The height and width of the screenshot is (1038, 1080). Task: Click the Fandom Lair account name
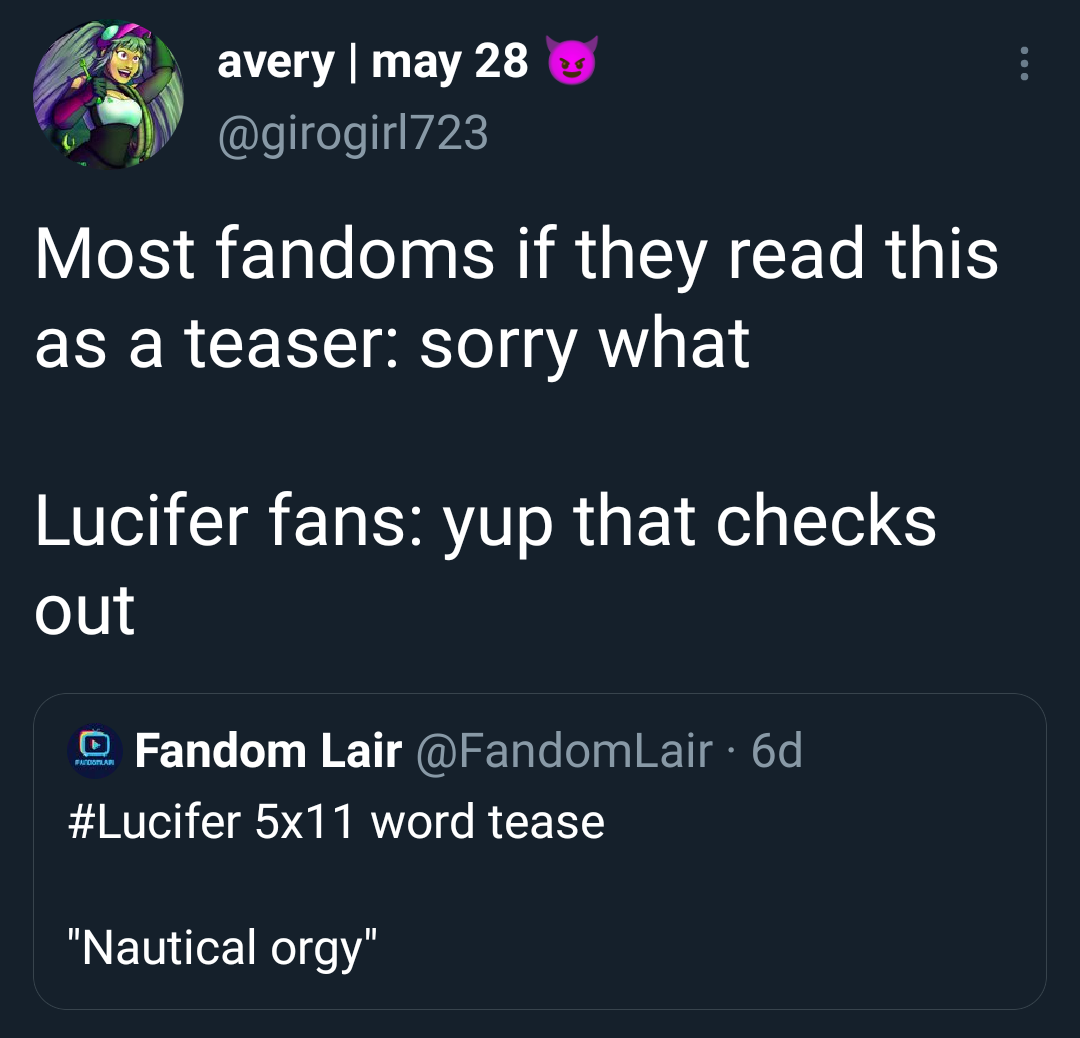tap(268, 751)
